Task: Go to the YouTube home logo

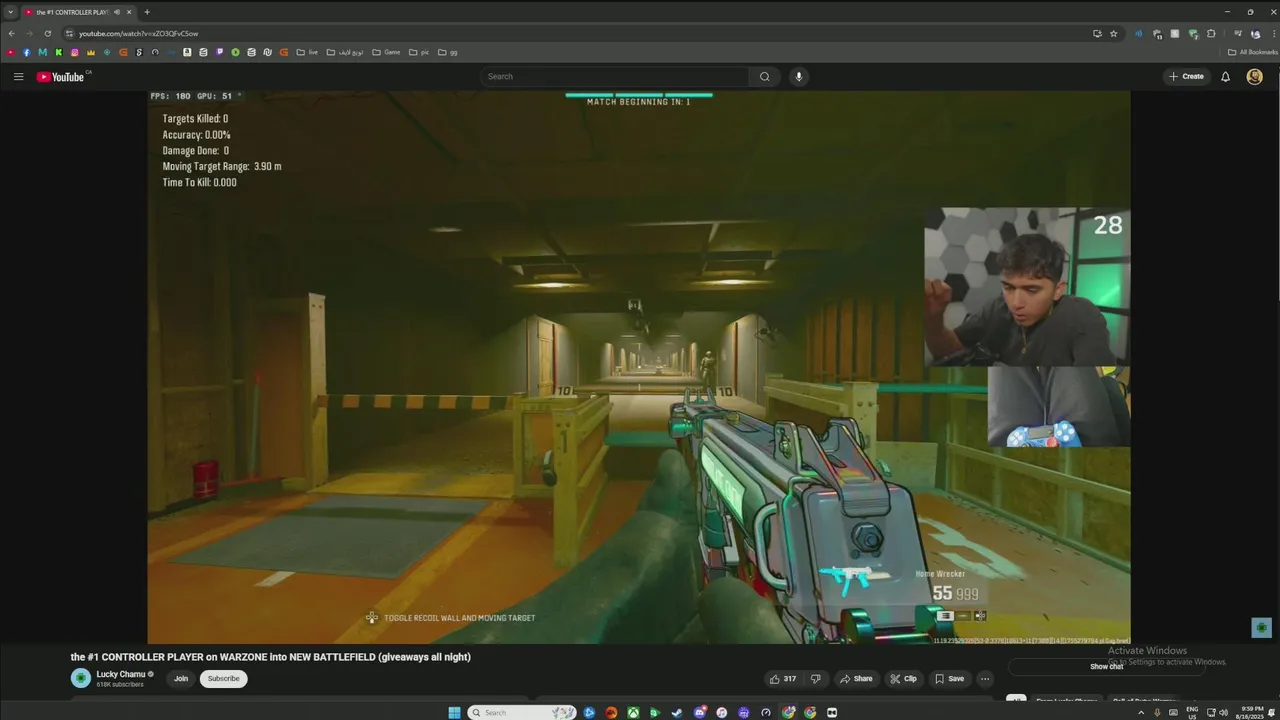Action: pyautogui.click(x=61, y=77)
